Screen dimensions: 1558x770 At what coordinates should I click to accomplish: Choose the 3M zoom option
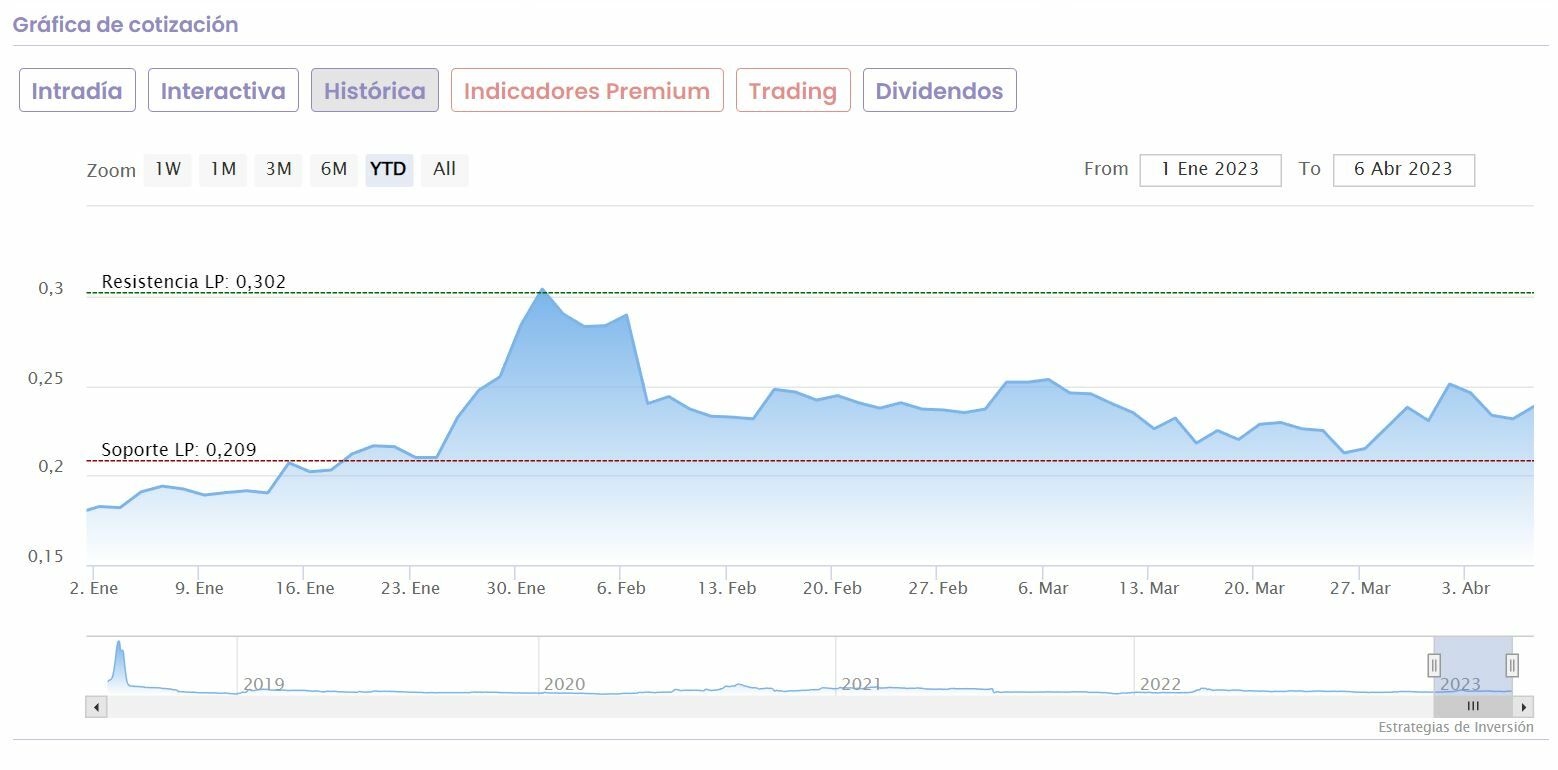pos(278,169)
